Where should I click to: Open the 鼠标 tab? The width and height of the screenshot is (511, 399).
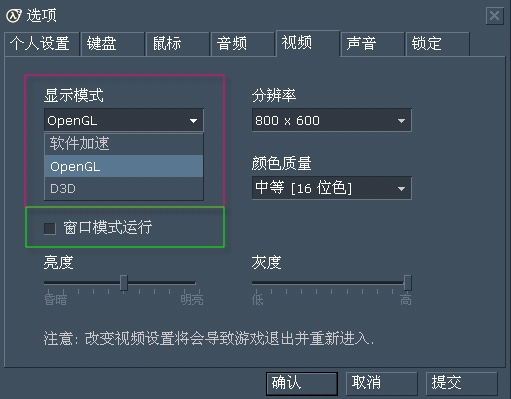[178, 44]
